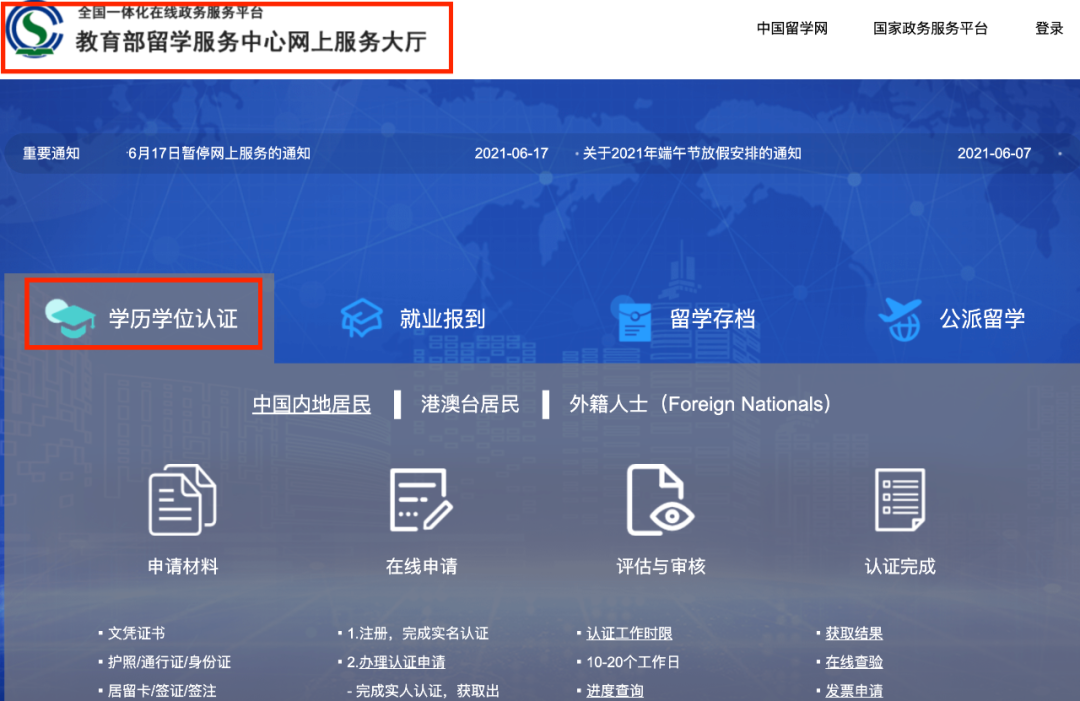1080x701 pixels.
Task: Select the 中国内地居民 option
Action: tap(310, 404)
